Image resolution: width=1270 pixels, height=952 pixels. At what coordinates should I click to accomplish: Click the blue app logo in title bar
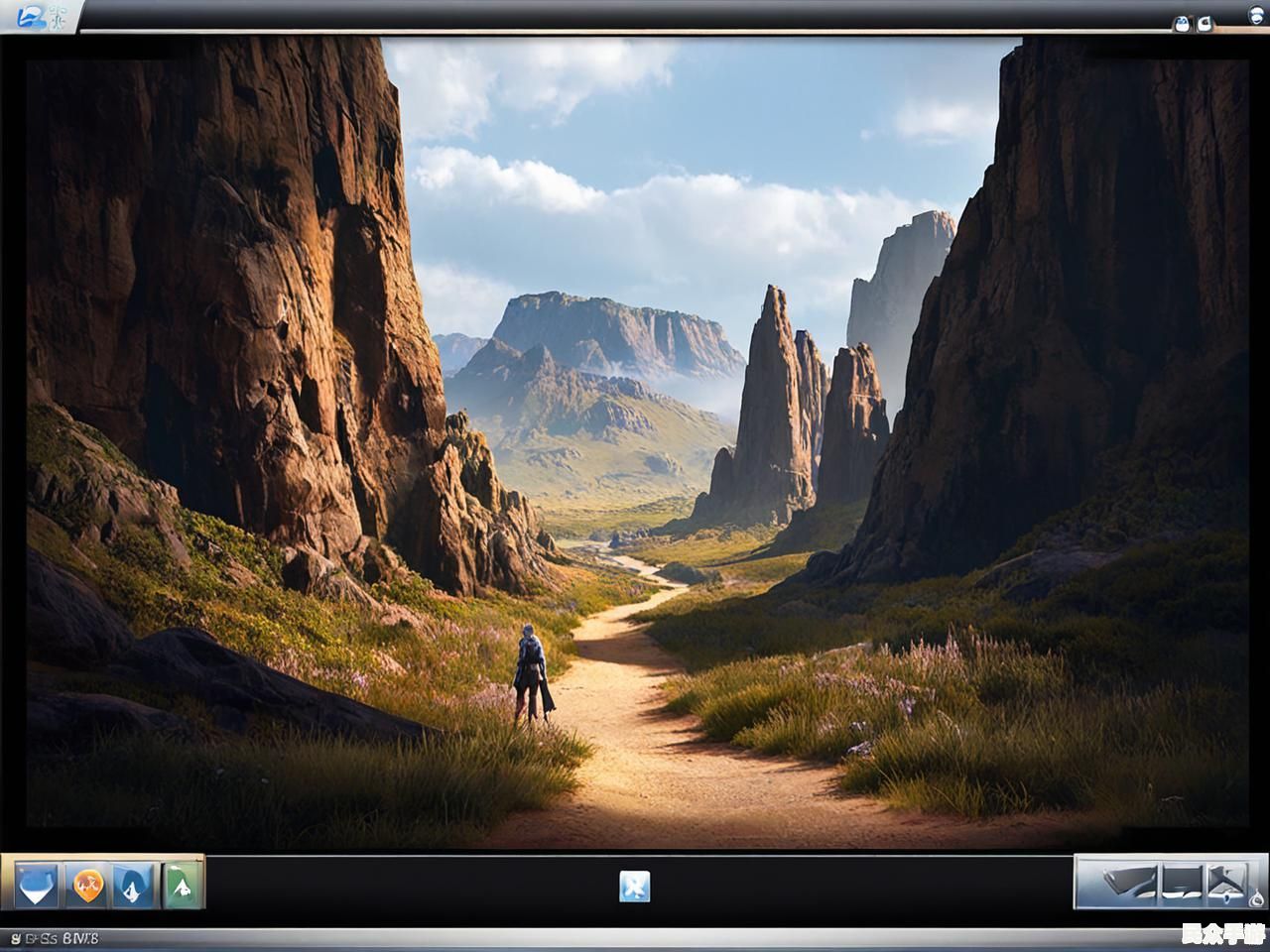[x=33, y=16]
